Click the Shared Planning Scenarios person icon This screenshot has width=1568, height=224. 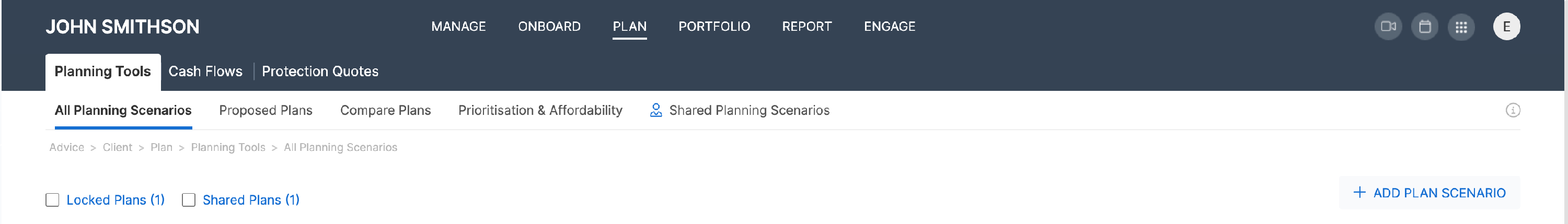click(655, 110)
